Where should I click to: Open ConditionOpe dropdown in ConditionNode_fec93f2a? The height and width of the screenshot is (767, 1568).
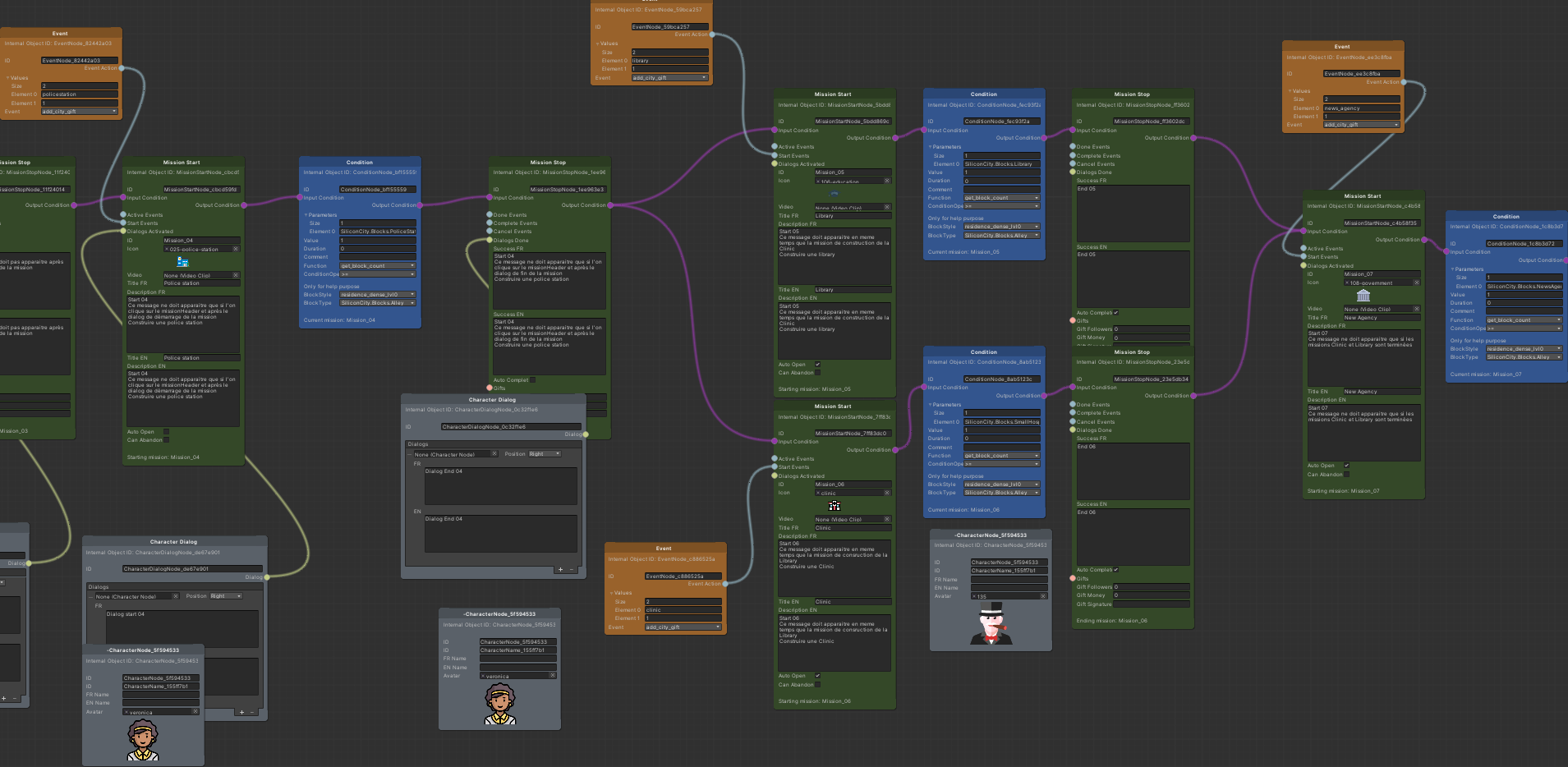pos(1002,206)
